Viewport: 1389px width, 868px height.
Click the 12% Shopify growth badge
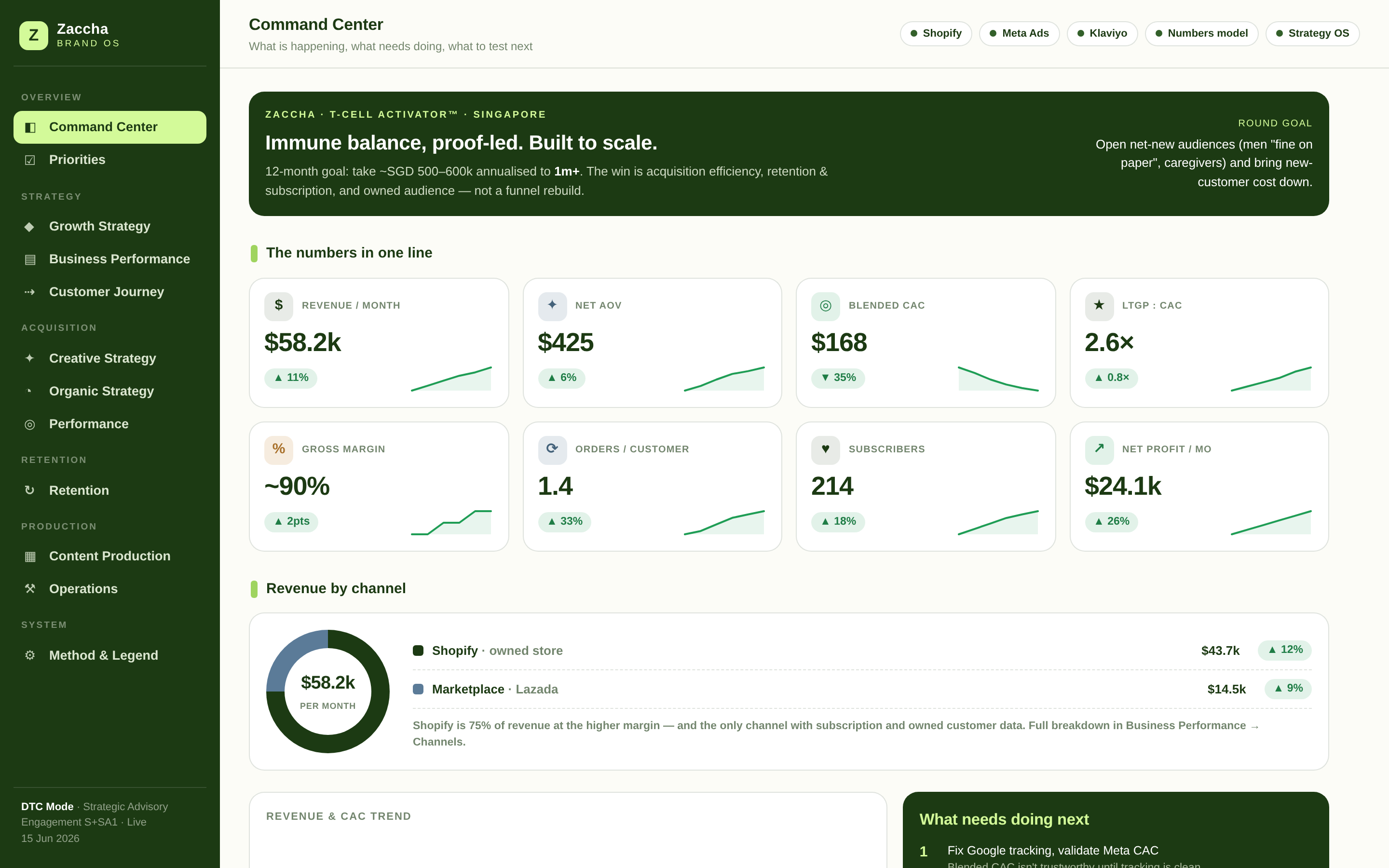click(1284, 650)
